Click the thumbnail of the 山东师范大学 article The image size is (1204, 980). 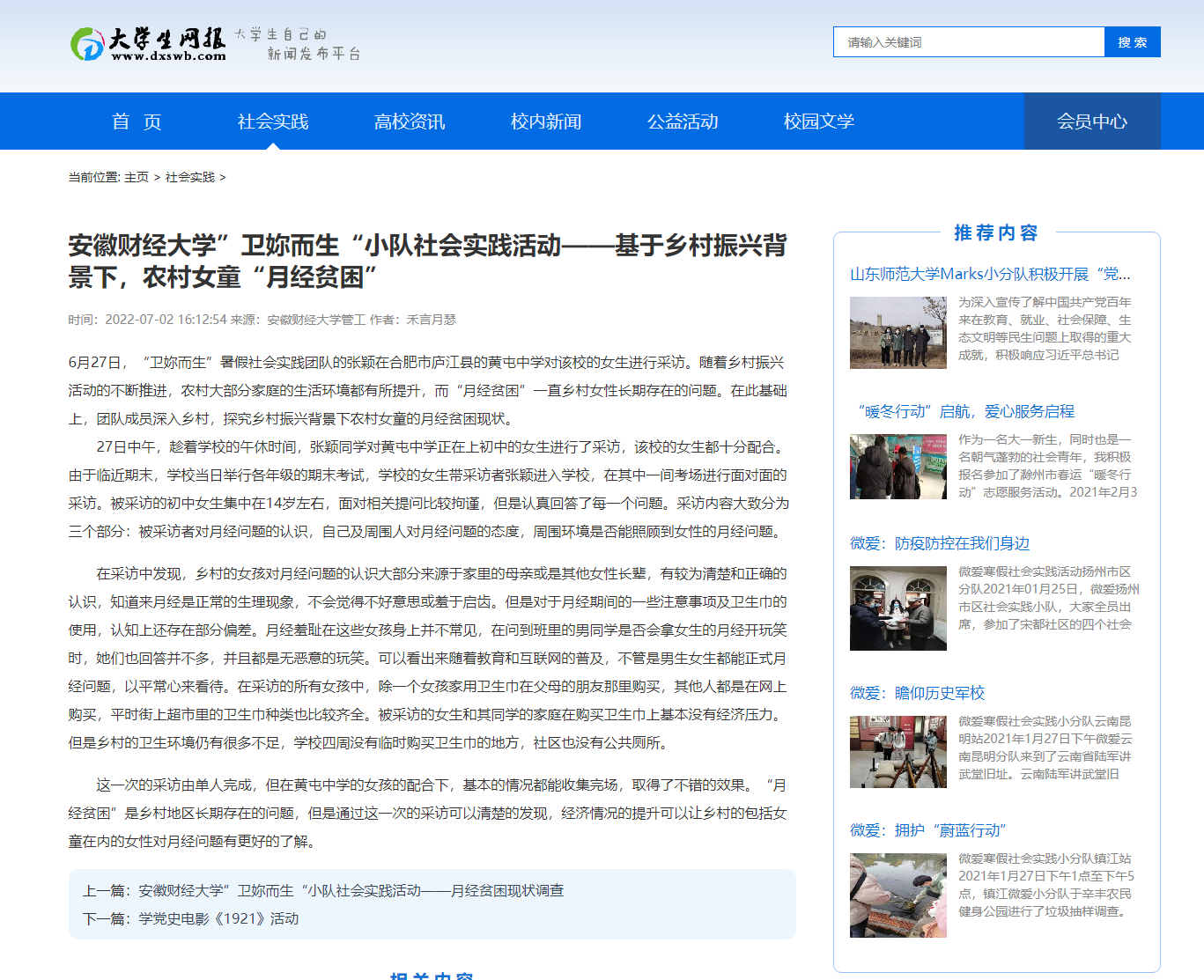(x=897, y=333)
